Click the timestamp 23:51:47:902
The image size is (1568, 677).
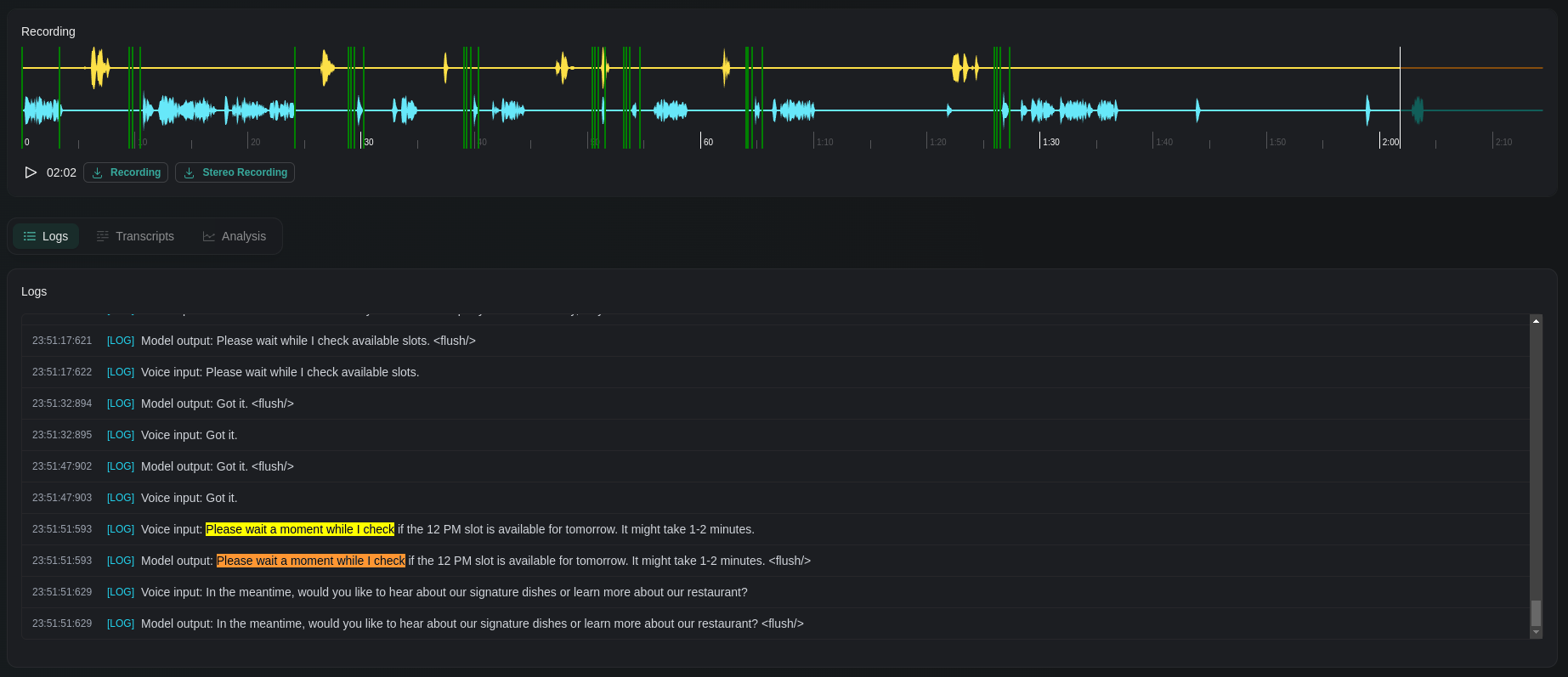click(x=62, y=466)
